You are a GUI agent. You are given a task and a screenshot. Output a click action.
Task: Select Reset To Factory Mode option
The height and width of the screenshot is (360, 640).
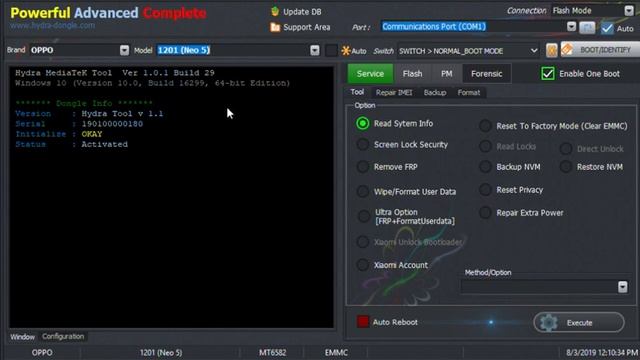click(x=485, y=126)
